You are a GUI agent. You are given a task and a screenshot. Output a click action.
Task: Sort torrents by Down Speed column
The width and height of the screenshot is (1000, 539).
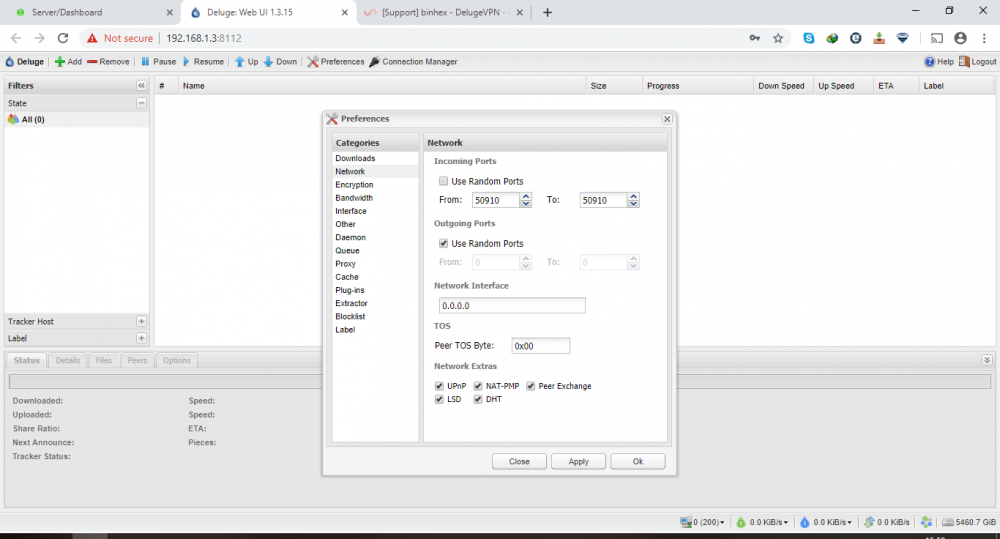pos(782,85)
